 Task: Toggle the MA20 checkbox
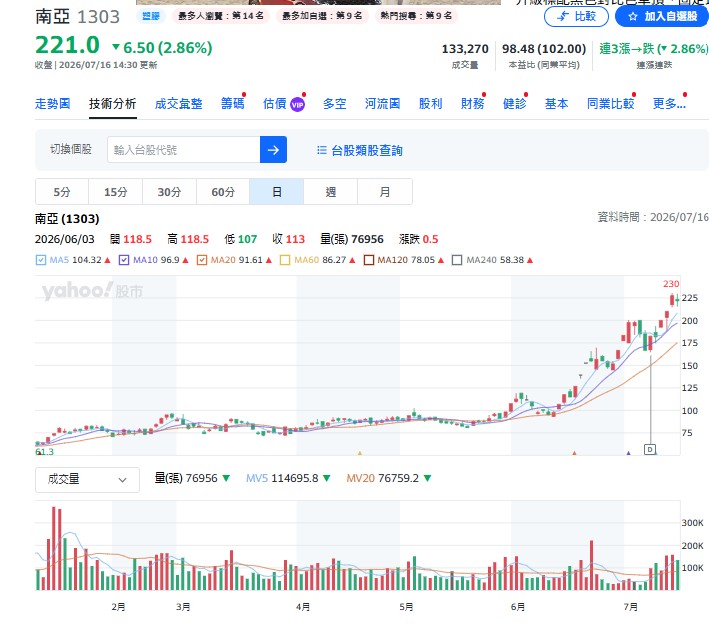pos(202,260)
